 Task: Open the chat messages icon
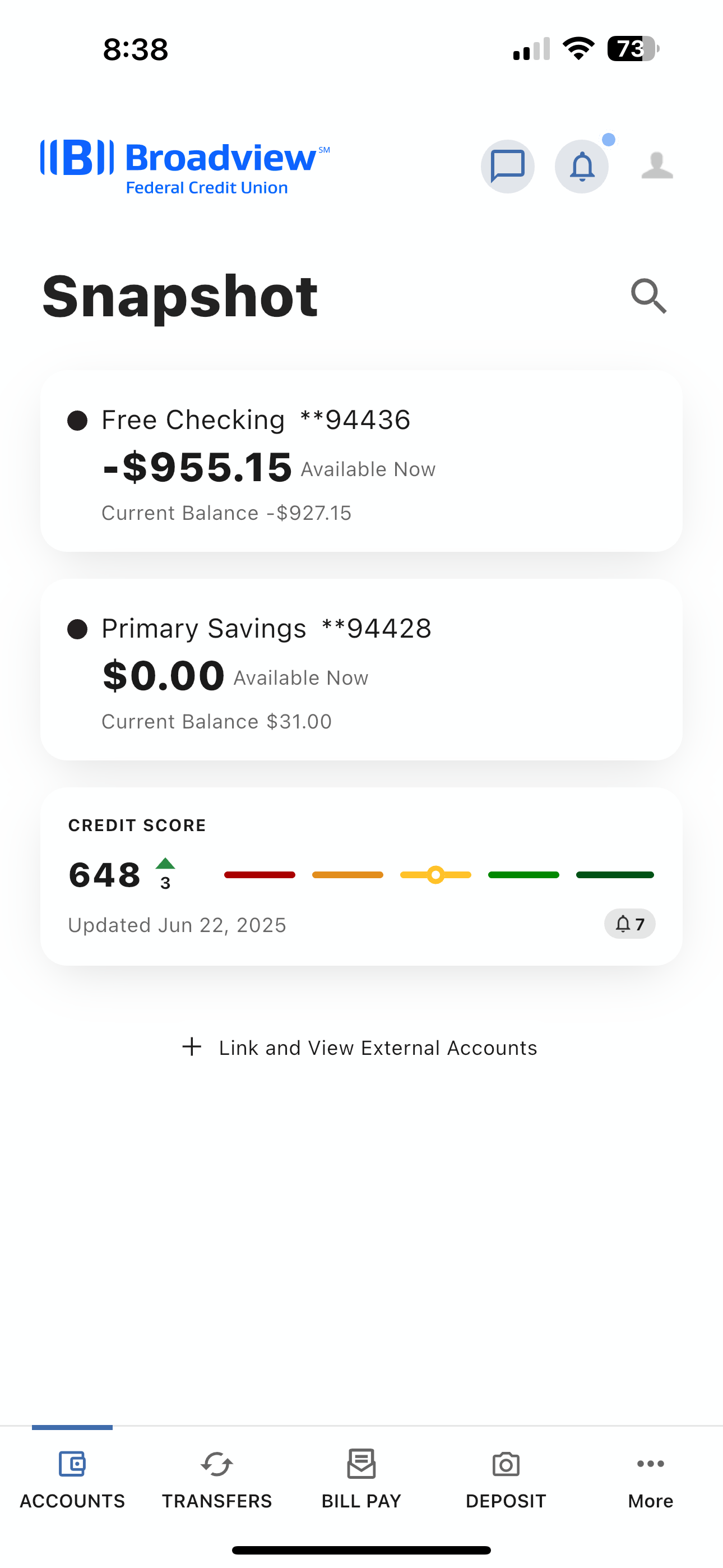(x=508, y=166)
